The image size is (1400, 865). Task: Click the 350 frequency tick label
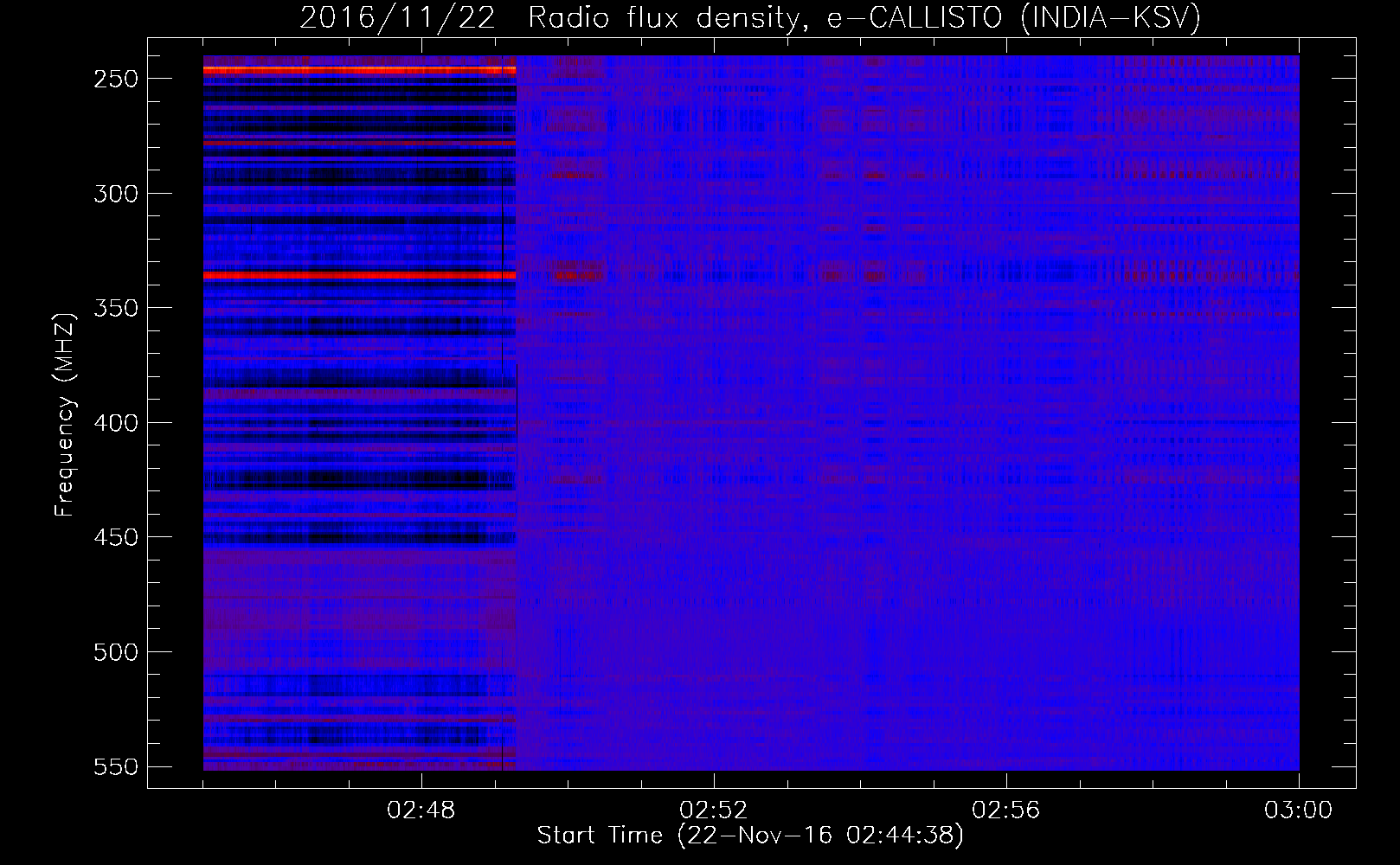pos(116,309)
